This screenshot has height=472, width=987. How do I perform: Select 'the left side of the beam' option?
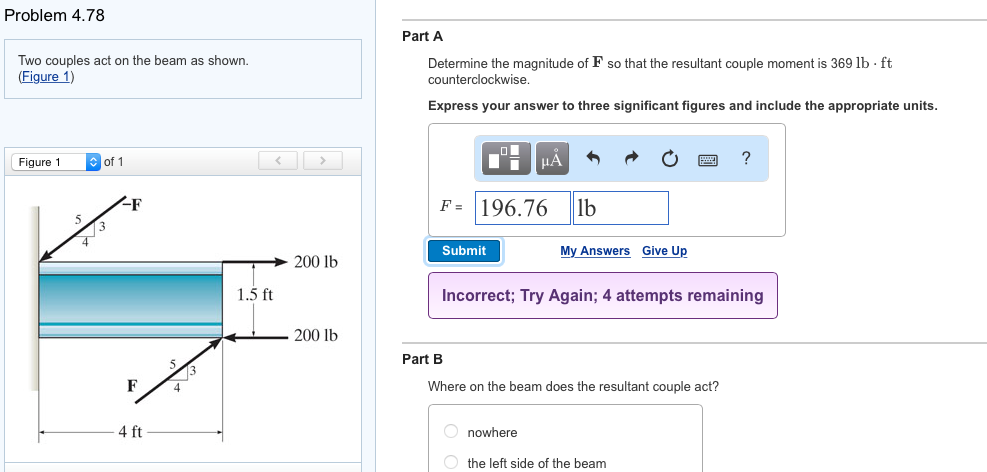tap(451, 462)
